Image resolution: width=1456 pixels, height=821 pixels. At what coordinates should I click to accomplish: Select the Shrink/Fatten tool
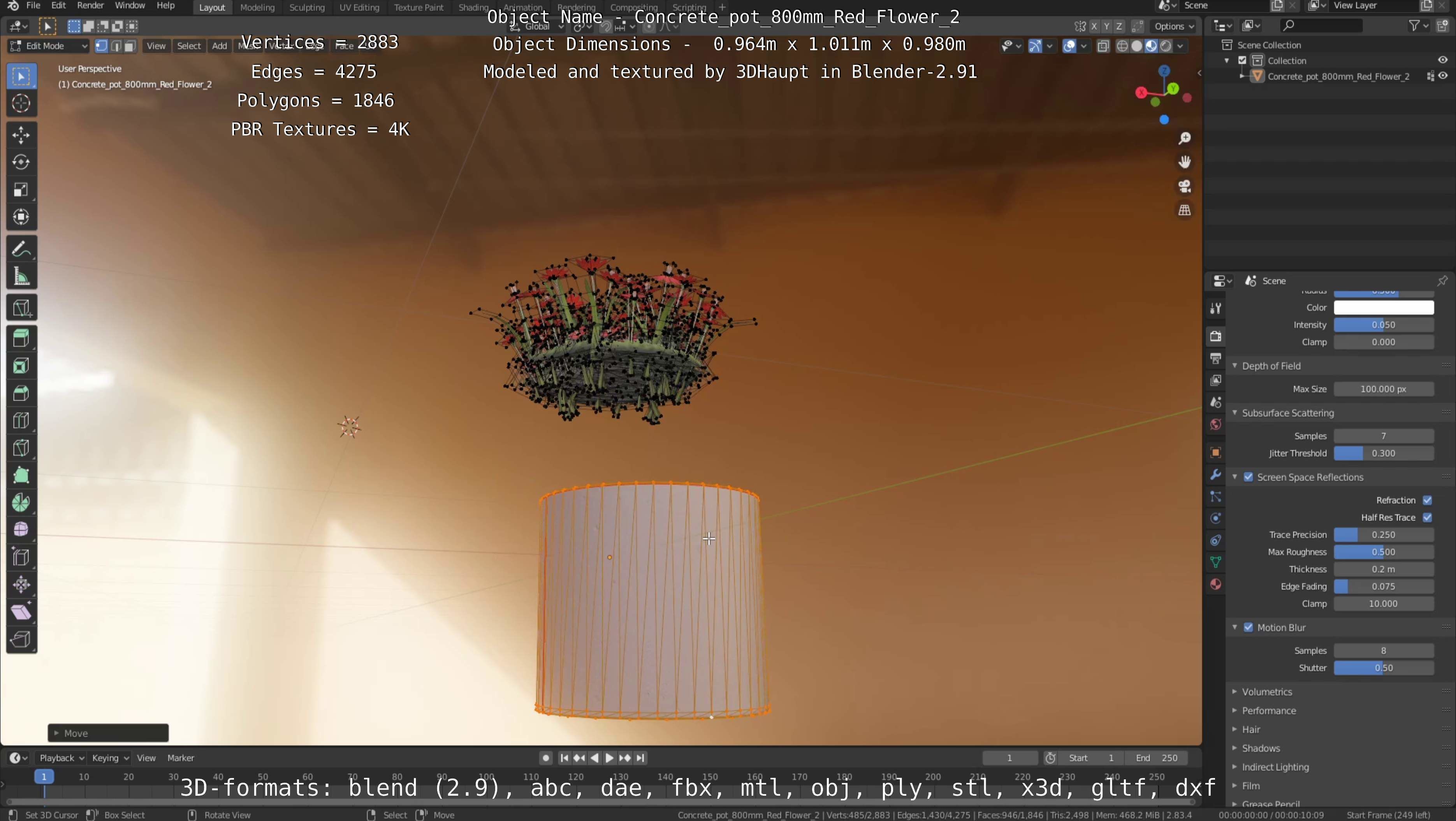click(21, 585)
